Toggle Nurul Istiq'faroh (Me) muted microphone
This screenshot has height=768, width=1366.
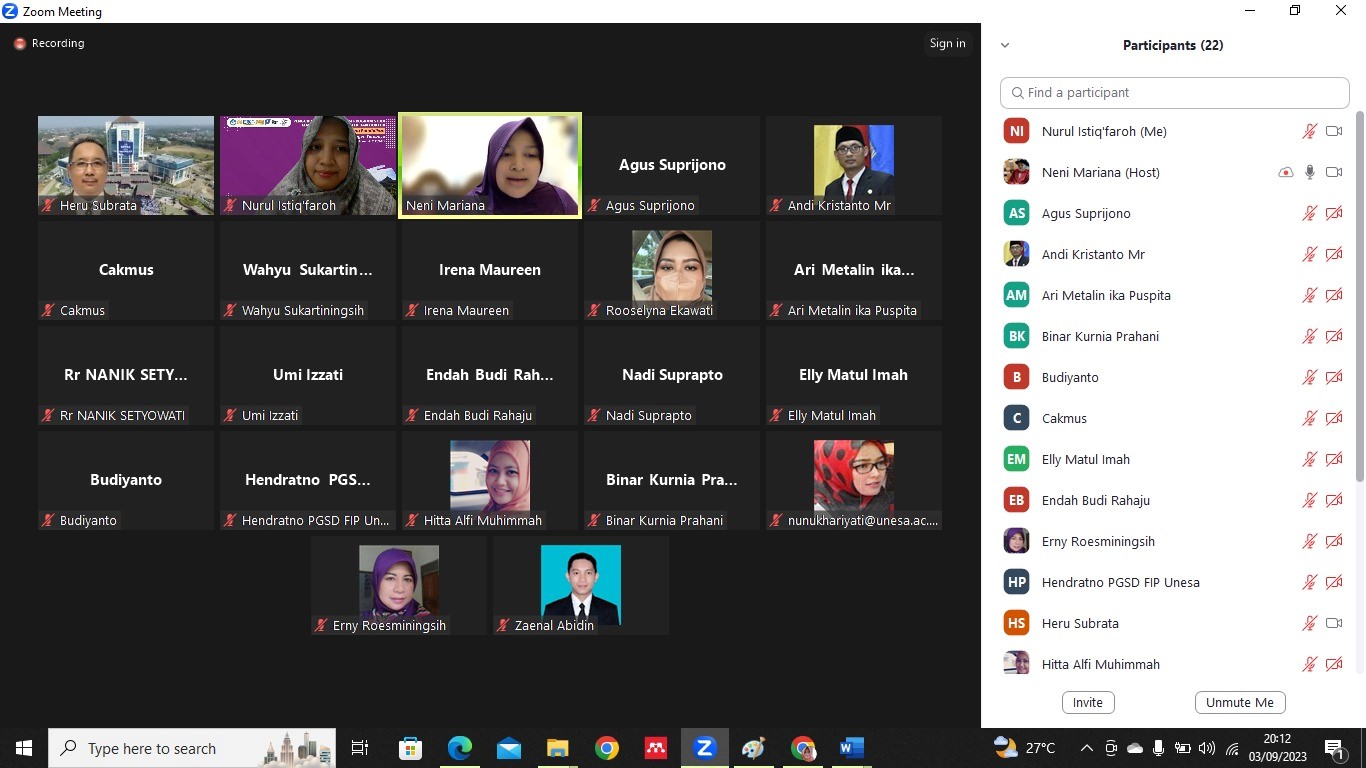[x=1309, y=131]
